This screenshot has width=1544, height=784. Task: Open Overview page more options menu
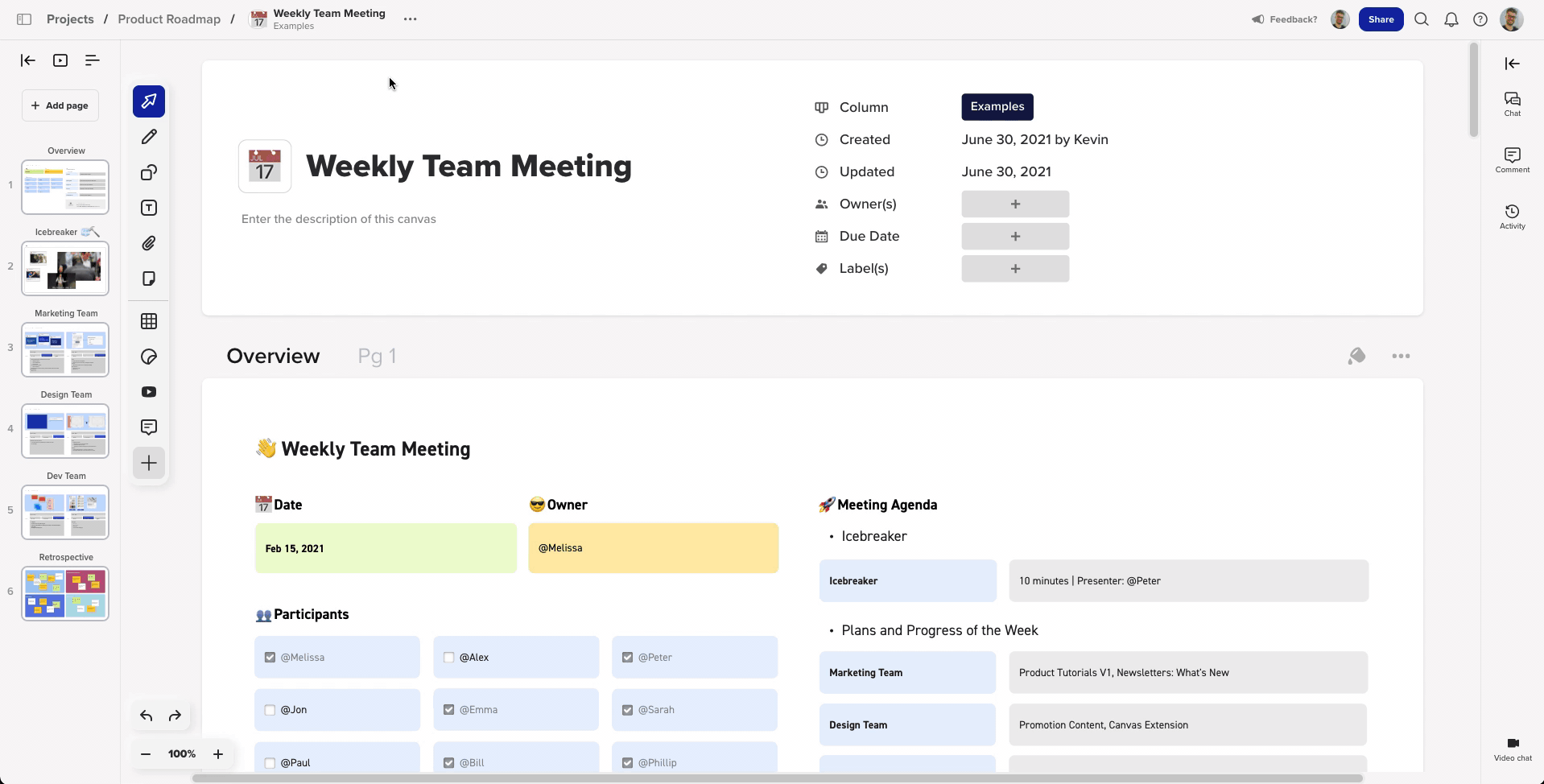coord(1400,356)
